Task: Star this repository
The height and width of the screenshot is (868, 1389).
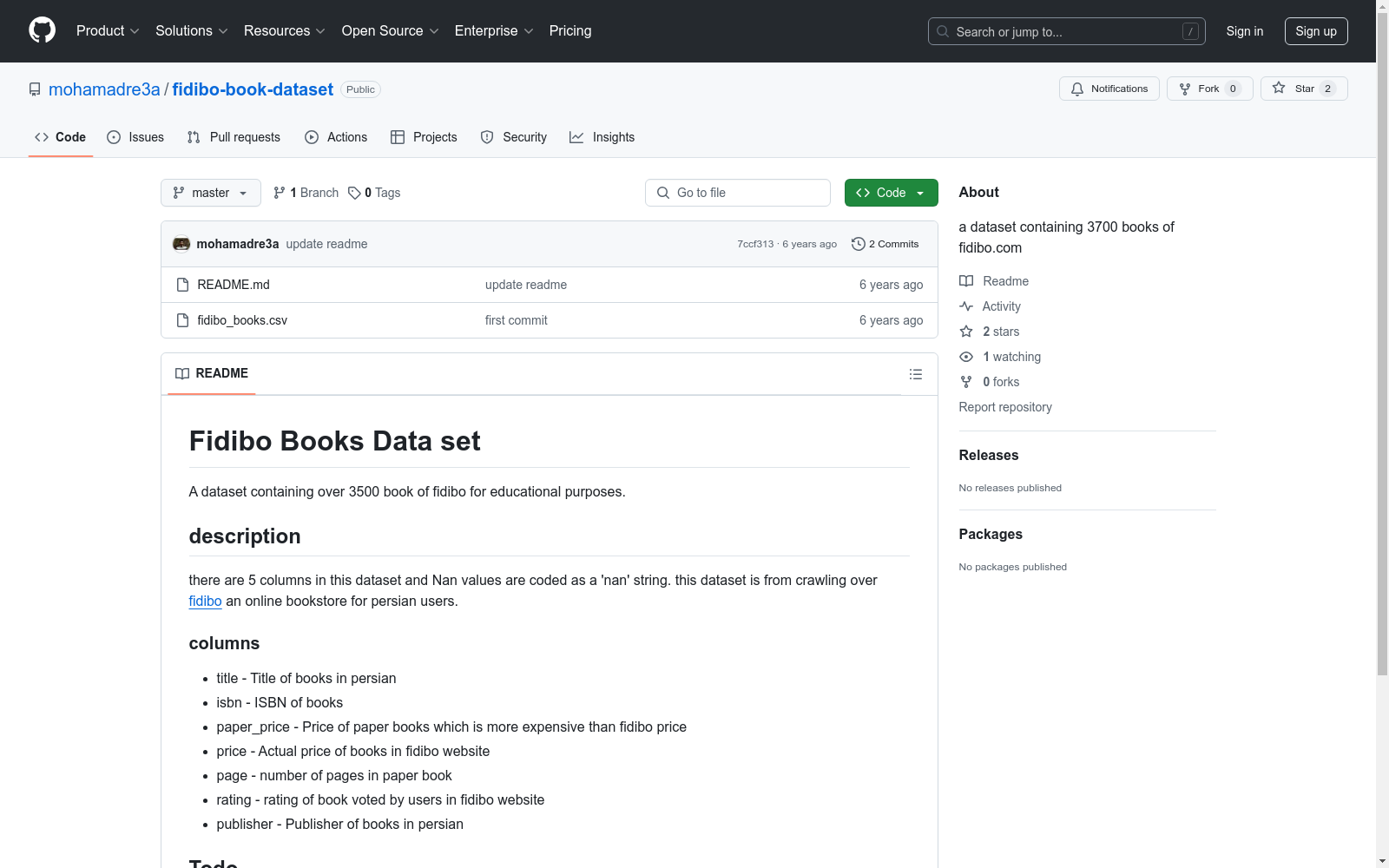Action: pos(1303,89)
